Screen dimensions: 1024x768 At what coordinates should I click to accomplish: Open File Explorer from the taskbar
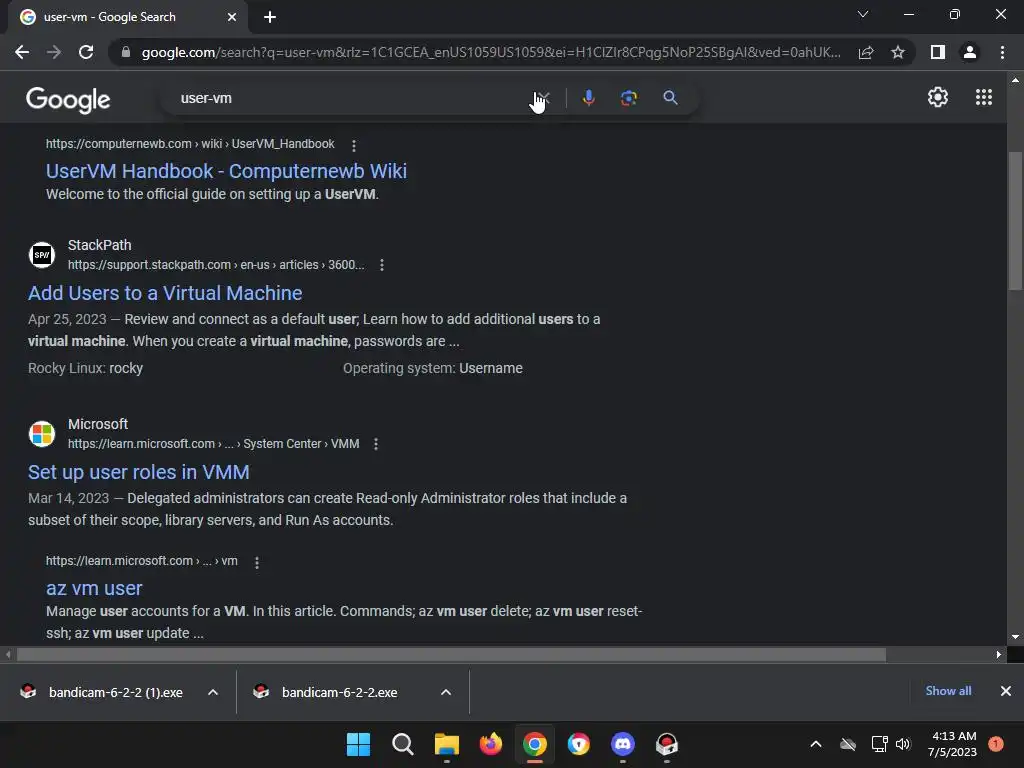coord(447,744)
